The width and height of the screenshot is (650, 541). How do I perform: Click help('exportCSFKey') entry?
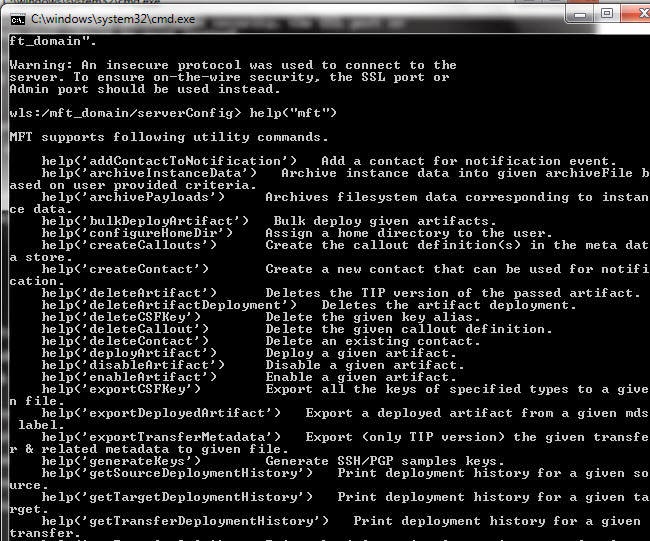pos(121,389)
